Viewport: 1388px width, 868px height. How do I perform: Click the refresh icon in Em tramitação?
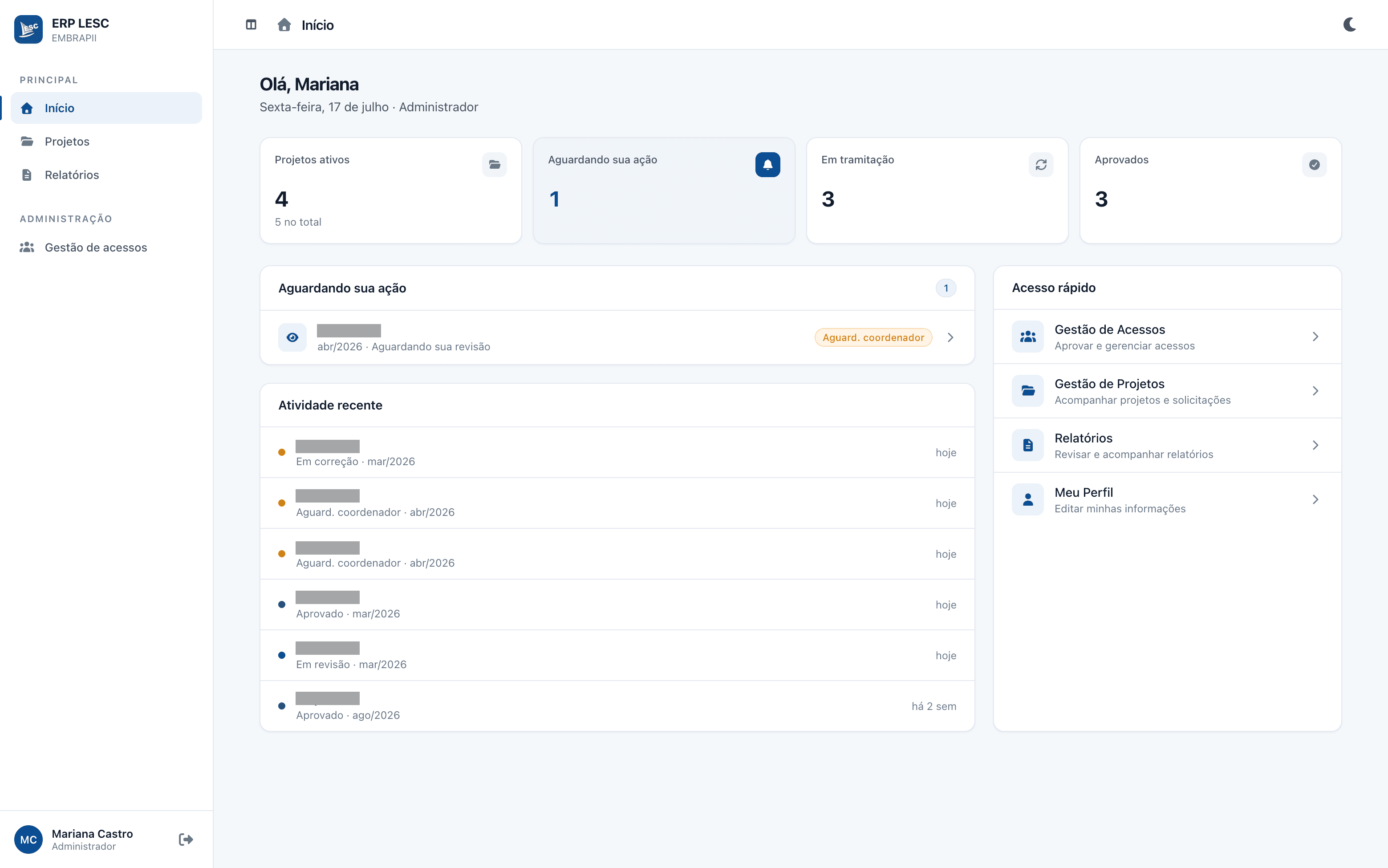pyautogui.click(x=1041, y=165)
